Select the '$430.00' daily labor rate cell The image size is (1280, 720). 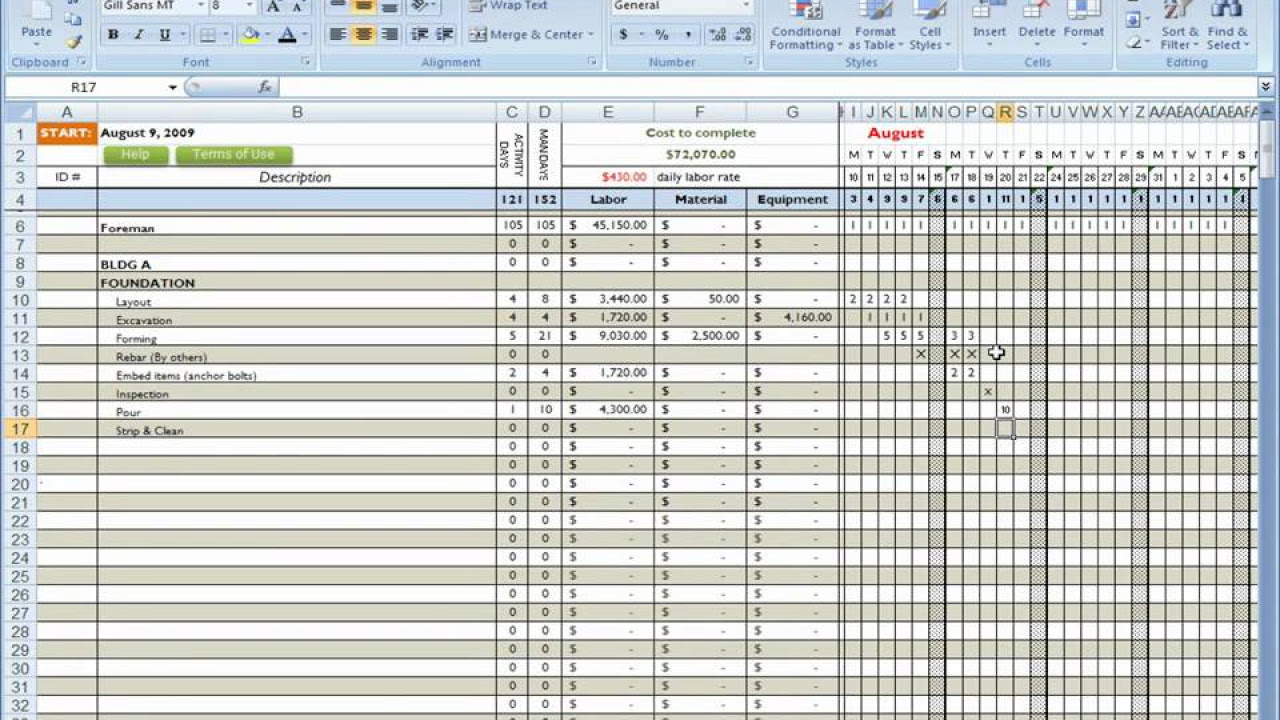coord(608,177)
